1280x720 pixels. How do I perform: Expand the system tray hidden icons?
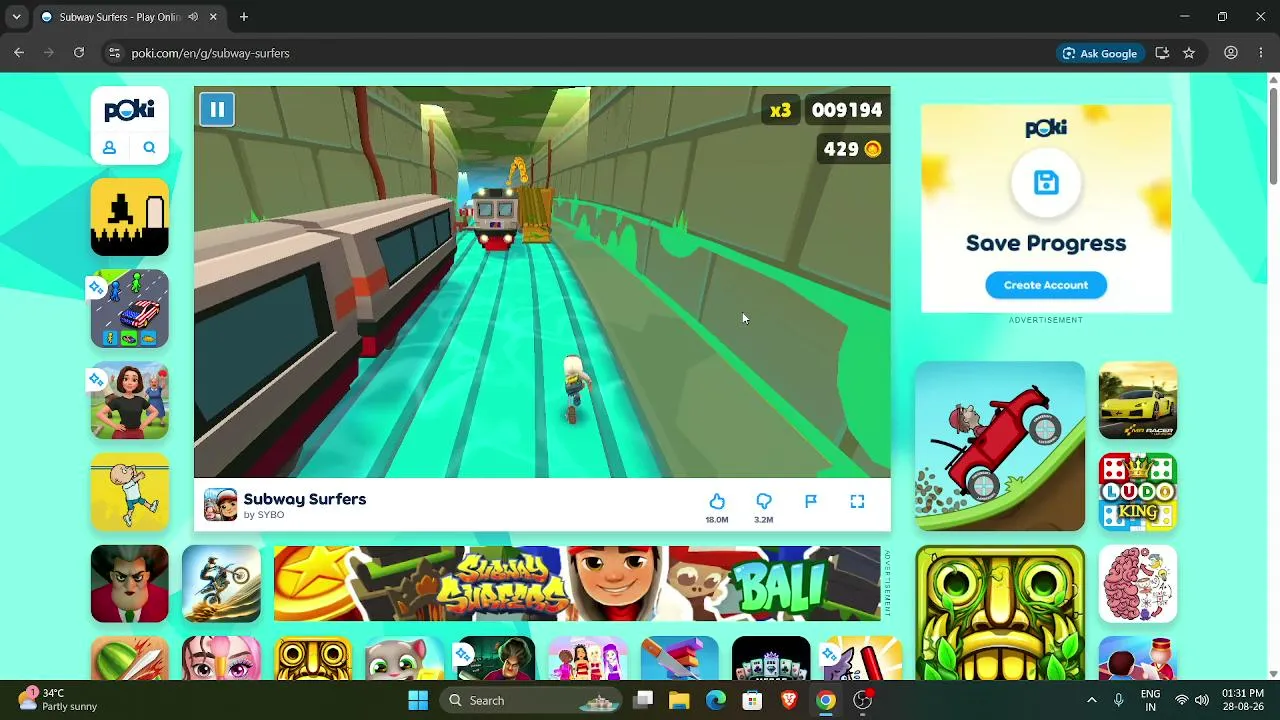click(1092, 700)
